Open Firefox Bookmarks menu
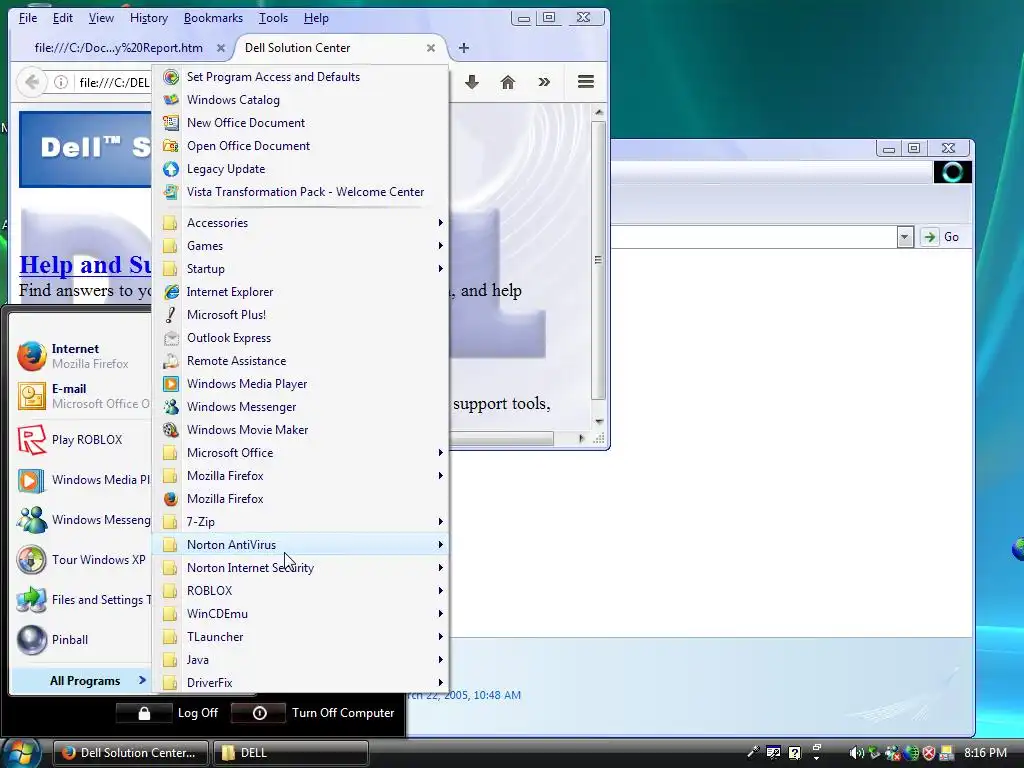1024x768 pixels. (x=213, y=18)
